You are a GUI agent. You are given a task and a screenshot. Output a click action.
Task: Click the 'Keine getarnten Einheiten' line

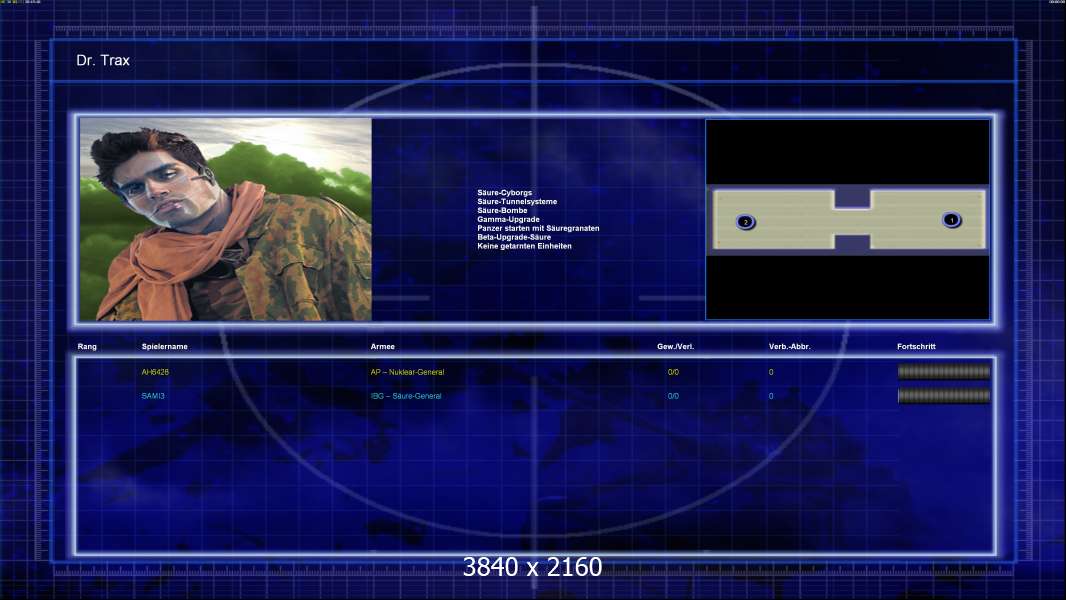point(524,246)
